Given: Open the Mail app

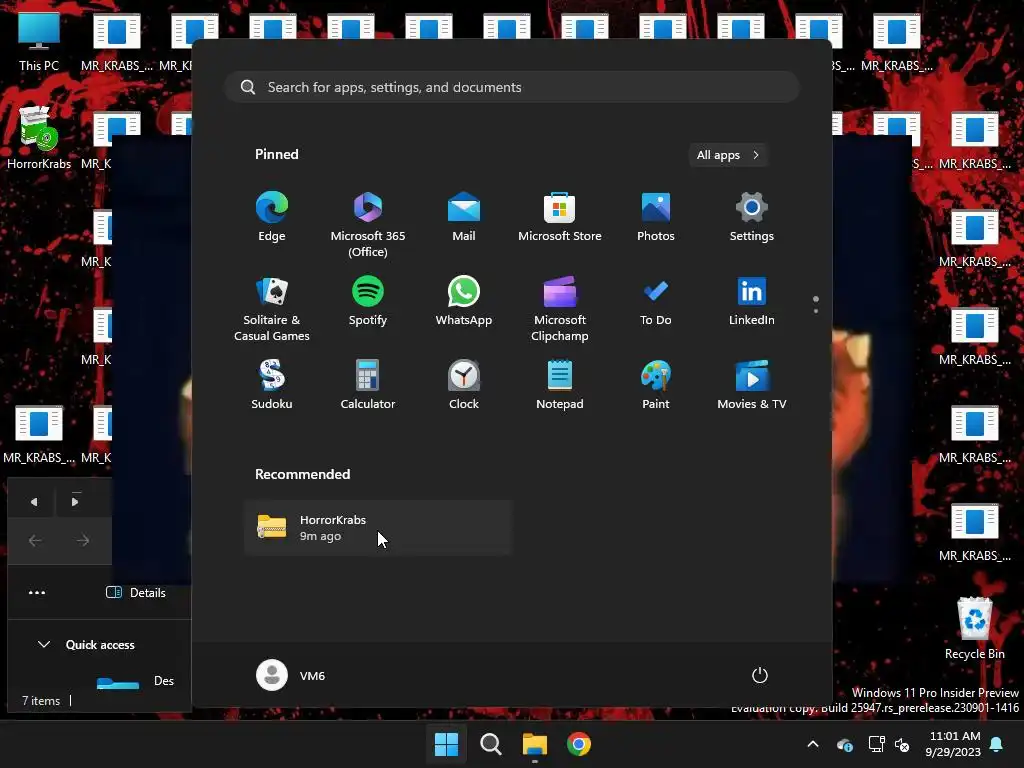Looking at the screenshot, I should pyautogui.click(x=464, y=217).
